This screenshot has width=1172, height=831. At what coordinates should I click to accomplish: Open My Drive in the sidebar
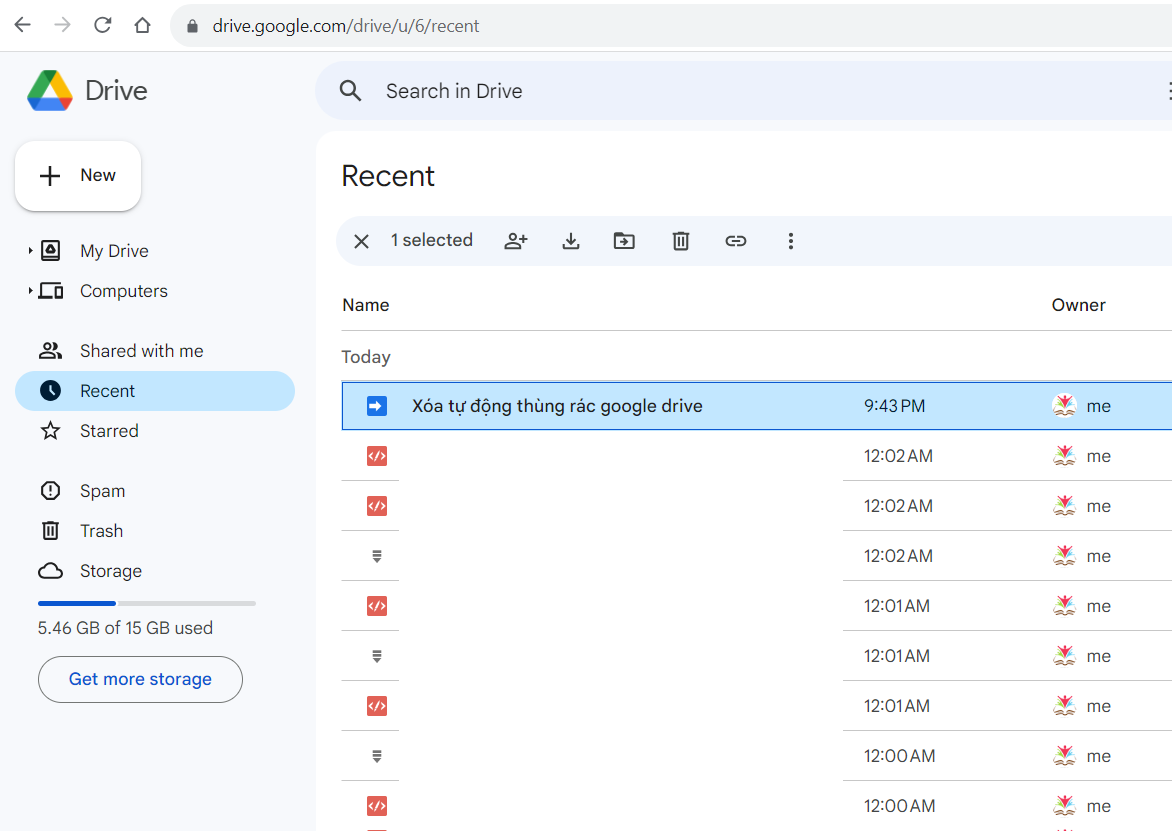[x=114, y=251]
